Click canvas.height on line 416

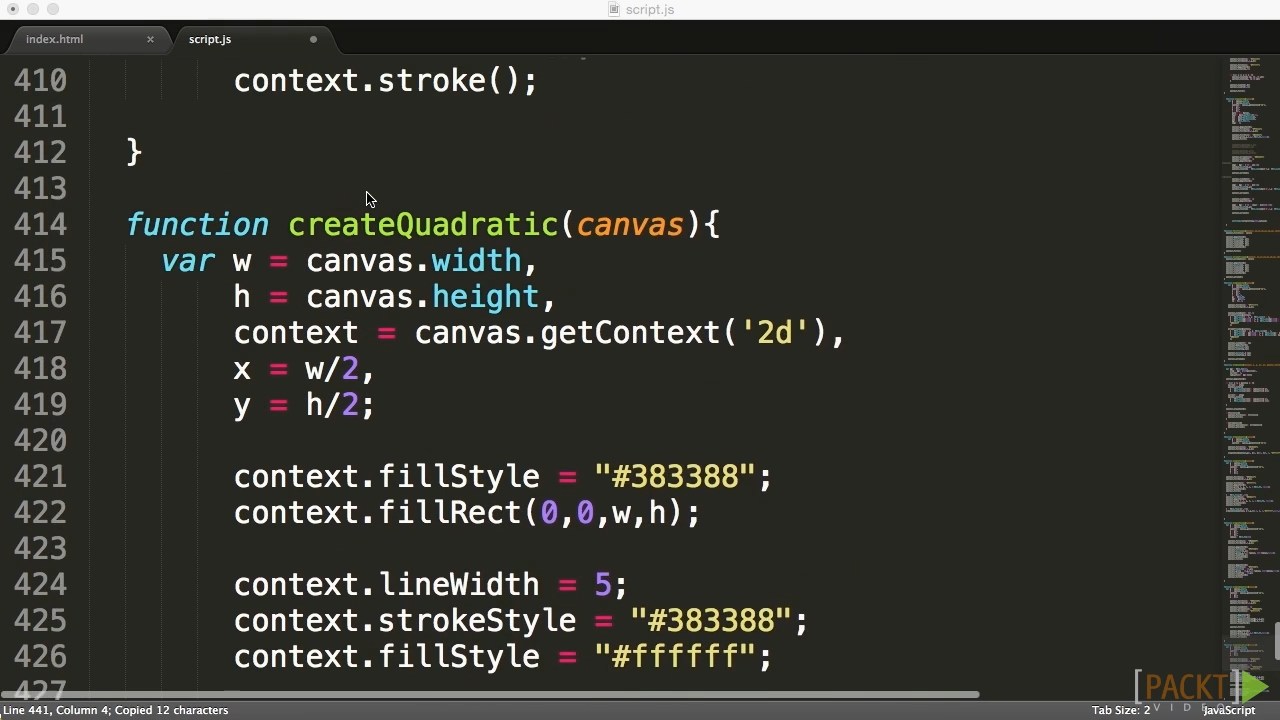click(423, 296)
